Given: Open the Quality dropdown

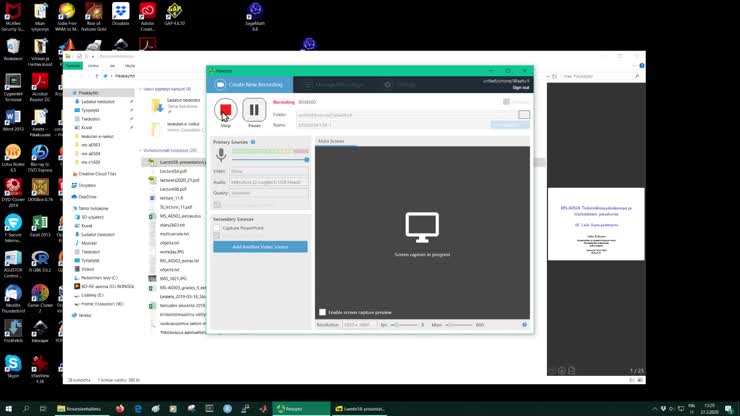Looking at the screenshot, I should coord(269,193).
